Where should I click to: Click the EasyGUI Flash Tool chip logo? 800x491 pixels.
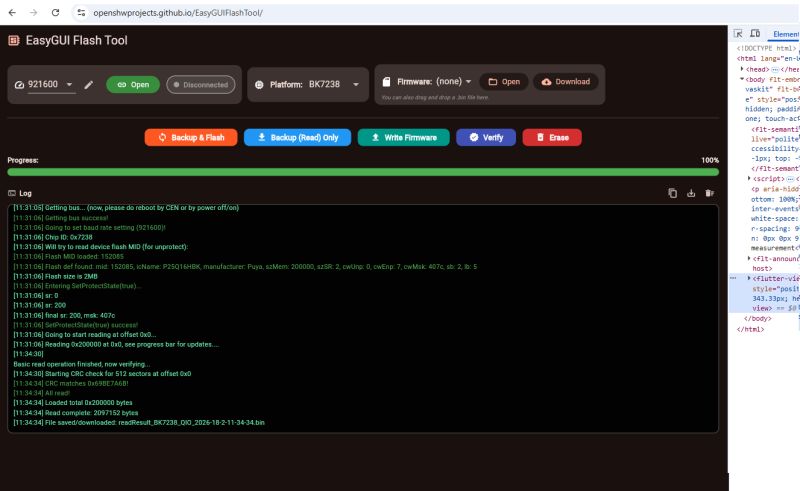coord(14,40)
